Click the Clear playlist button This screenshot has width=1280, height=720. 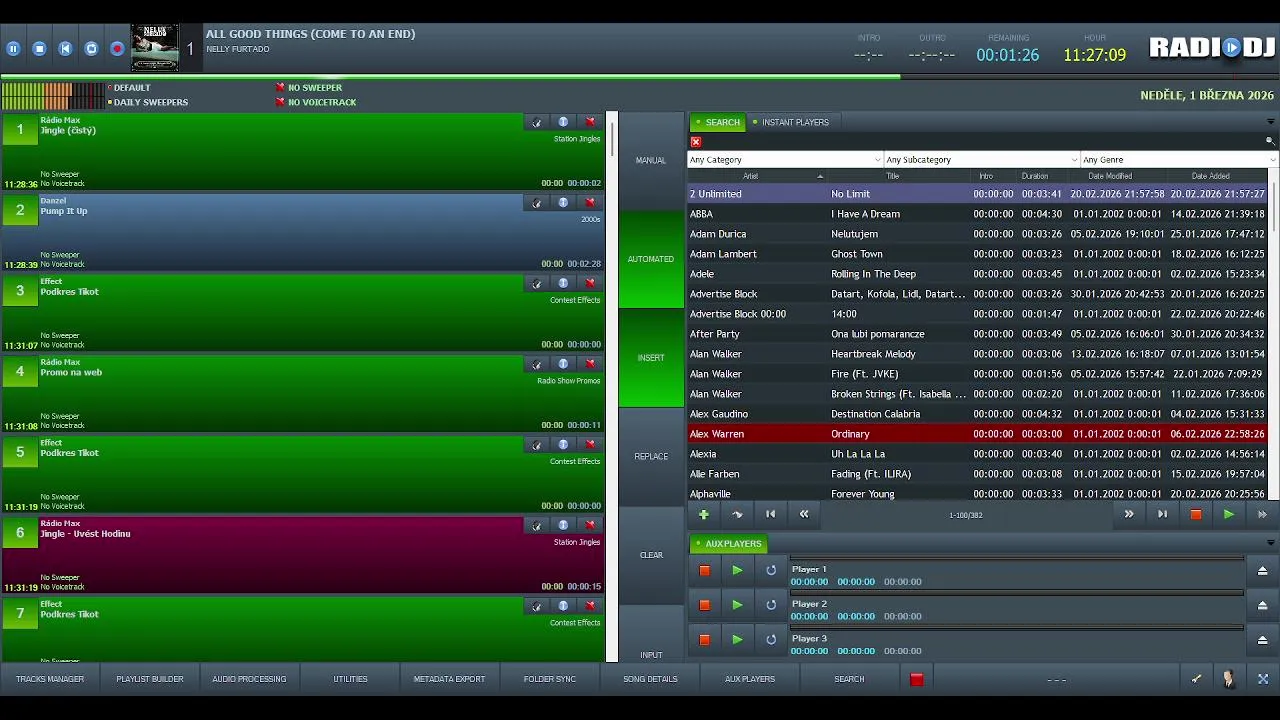coord(651,555)
